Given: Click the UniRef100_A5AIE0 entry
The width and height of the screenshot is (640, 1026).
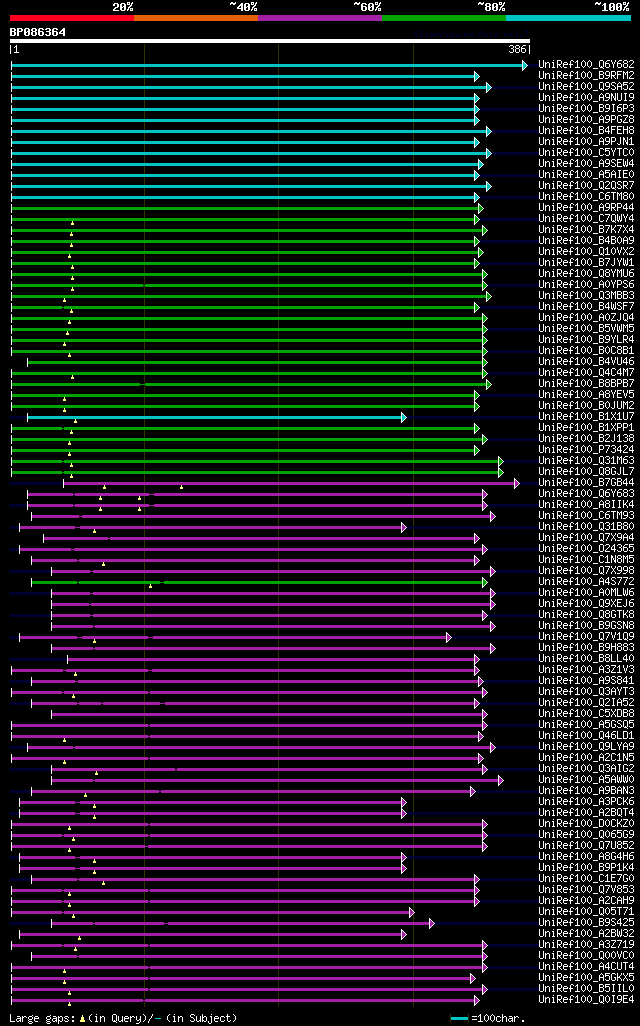Looking at the screenshot, I should (586, 175).
